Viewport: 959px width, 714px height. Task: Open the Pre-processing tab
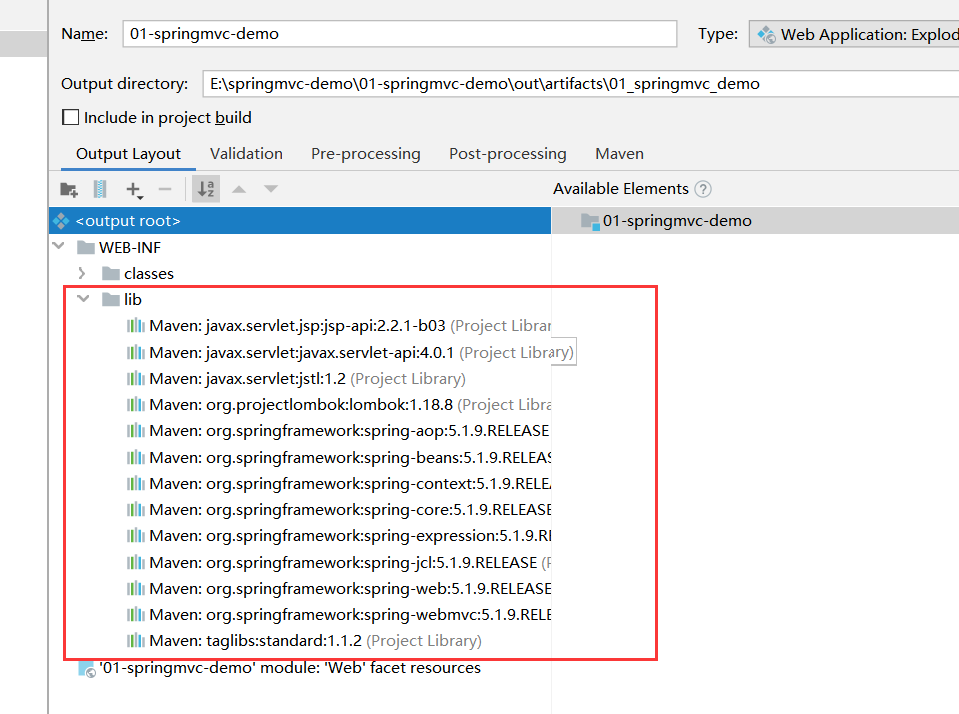click(366, 154)
